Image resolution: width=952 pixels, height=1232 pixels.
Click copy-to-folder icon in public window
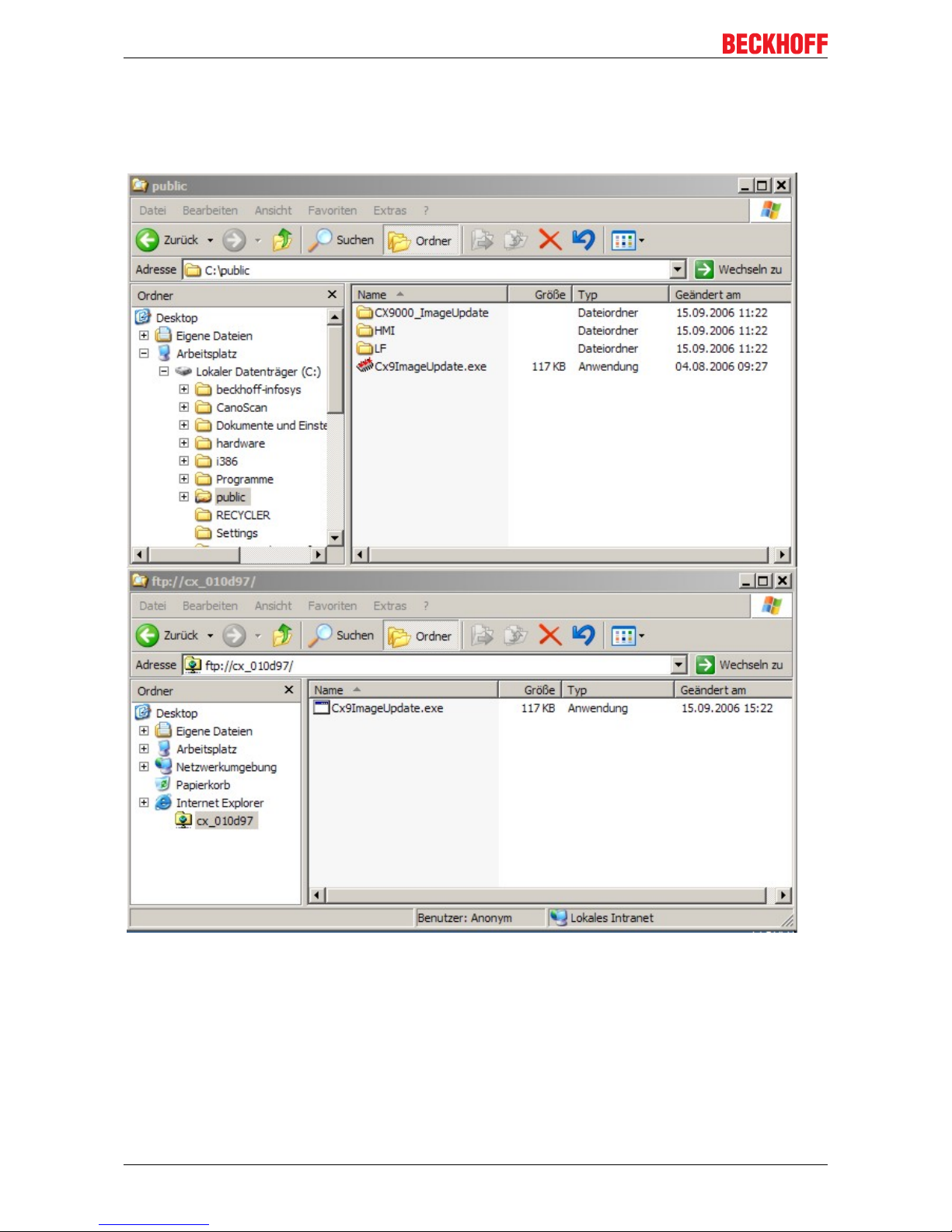pos(515,240)
